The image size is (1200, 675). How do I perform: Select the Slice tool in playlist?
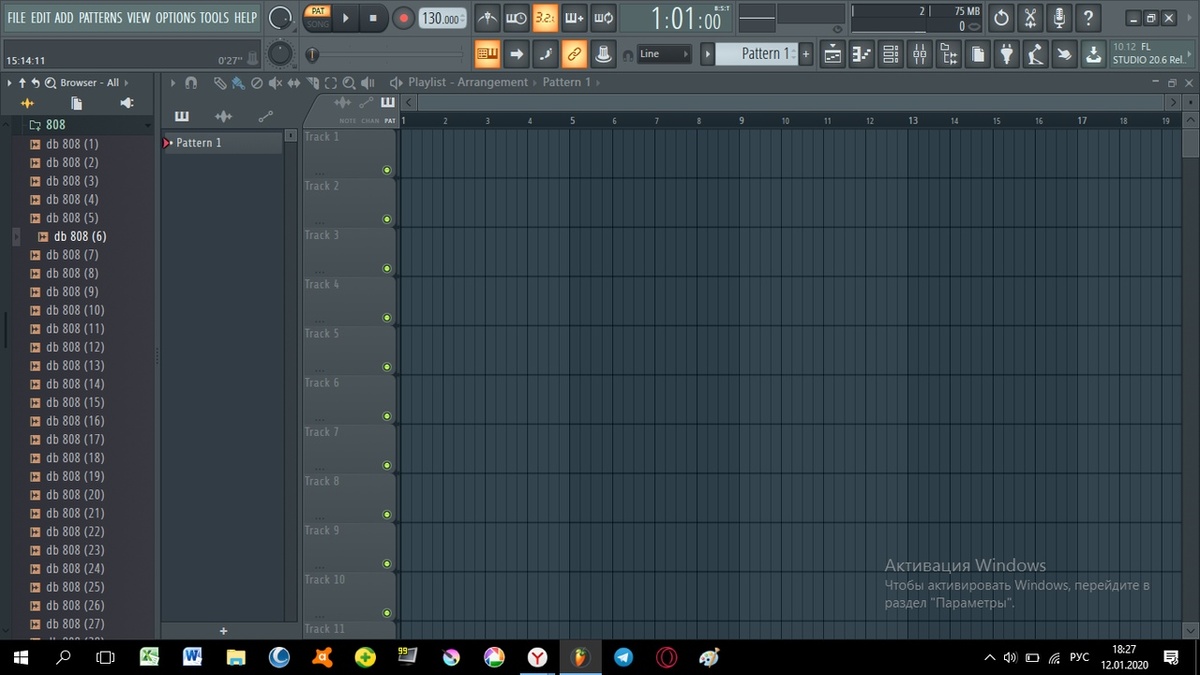313,83
